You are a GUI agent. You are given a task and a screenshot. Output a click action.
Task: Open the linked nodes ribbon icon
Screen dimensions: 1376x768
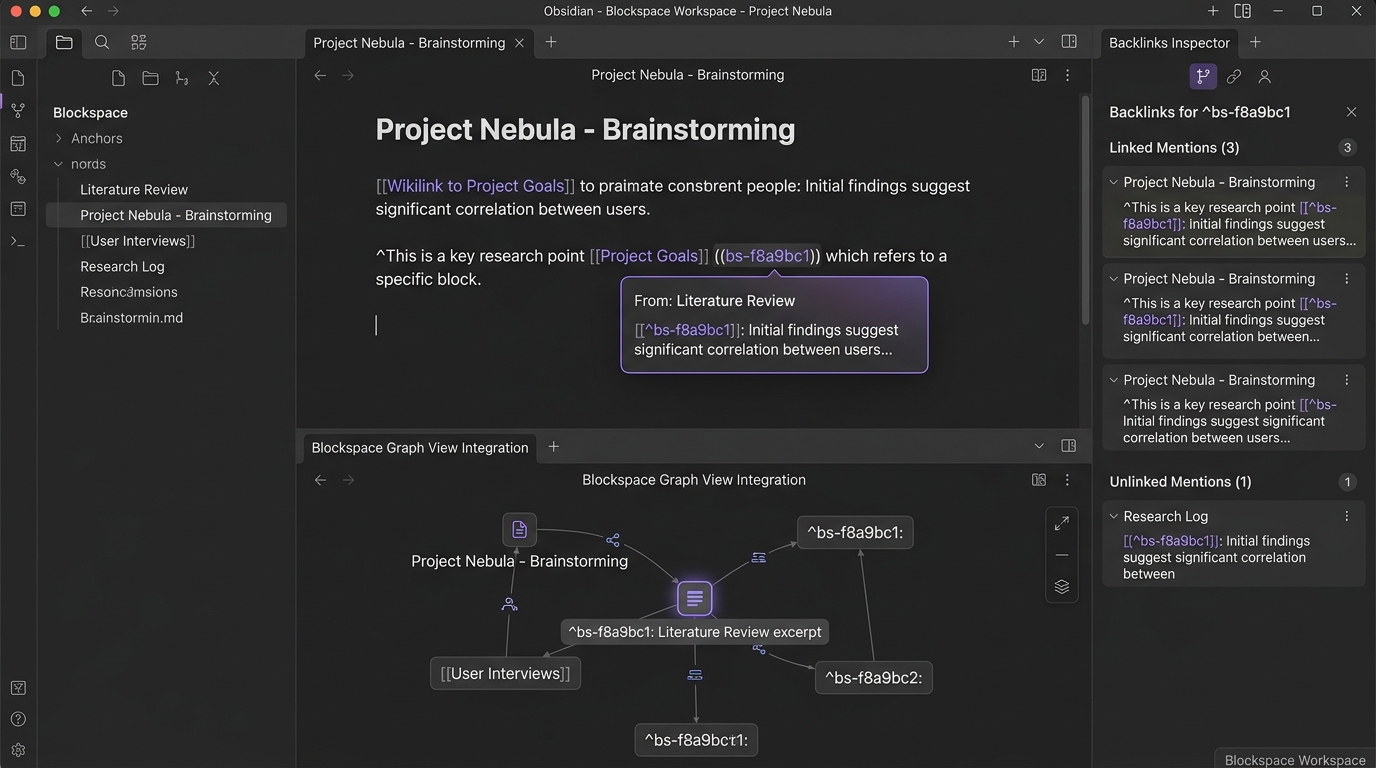pyautogui.click(x=18, y=176)
